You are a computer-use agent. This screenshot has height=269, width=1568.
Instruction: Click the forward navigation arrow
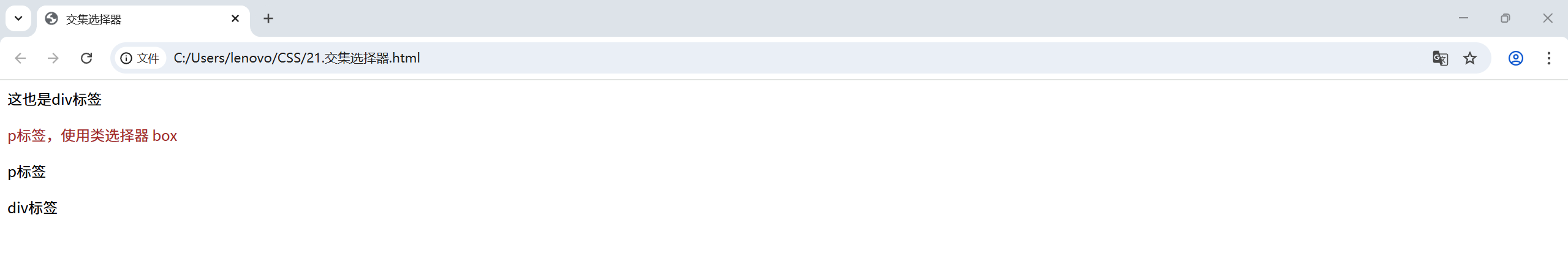(x=53, y=58)
